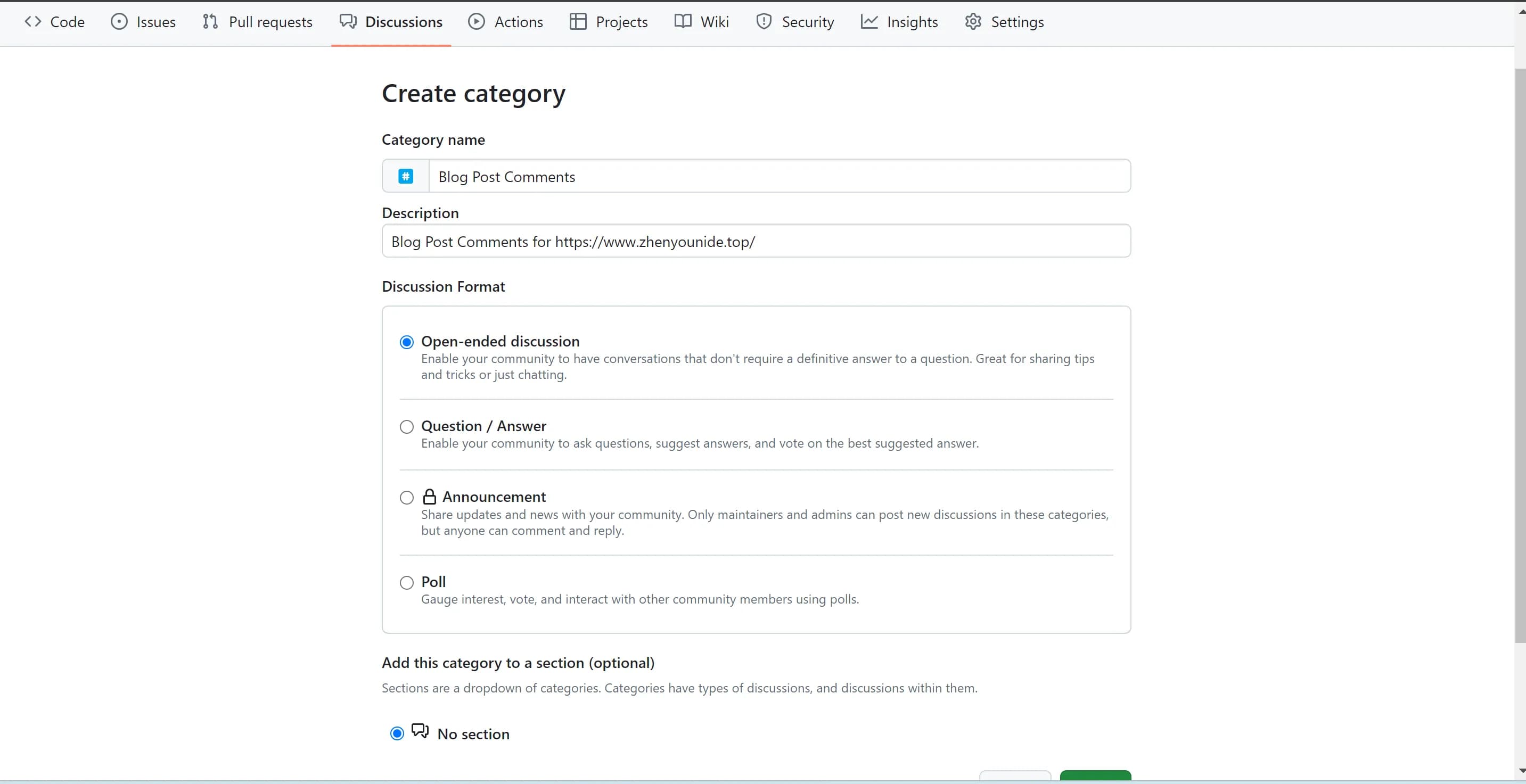
Task: Open the Actions tab
Action: [505, 22]
